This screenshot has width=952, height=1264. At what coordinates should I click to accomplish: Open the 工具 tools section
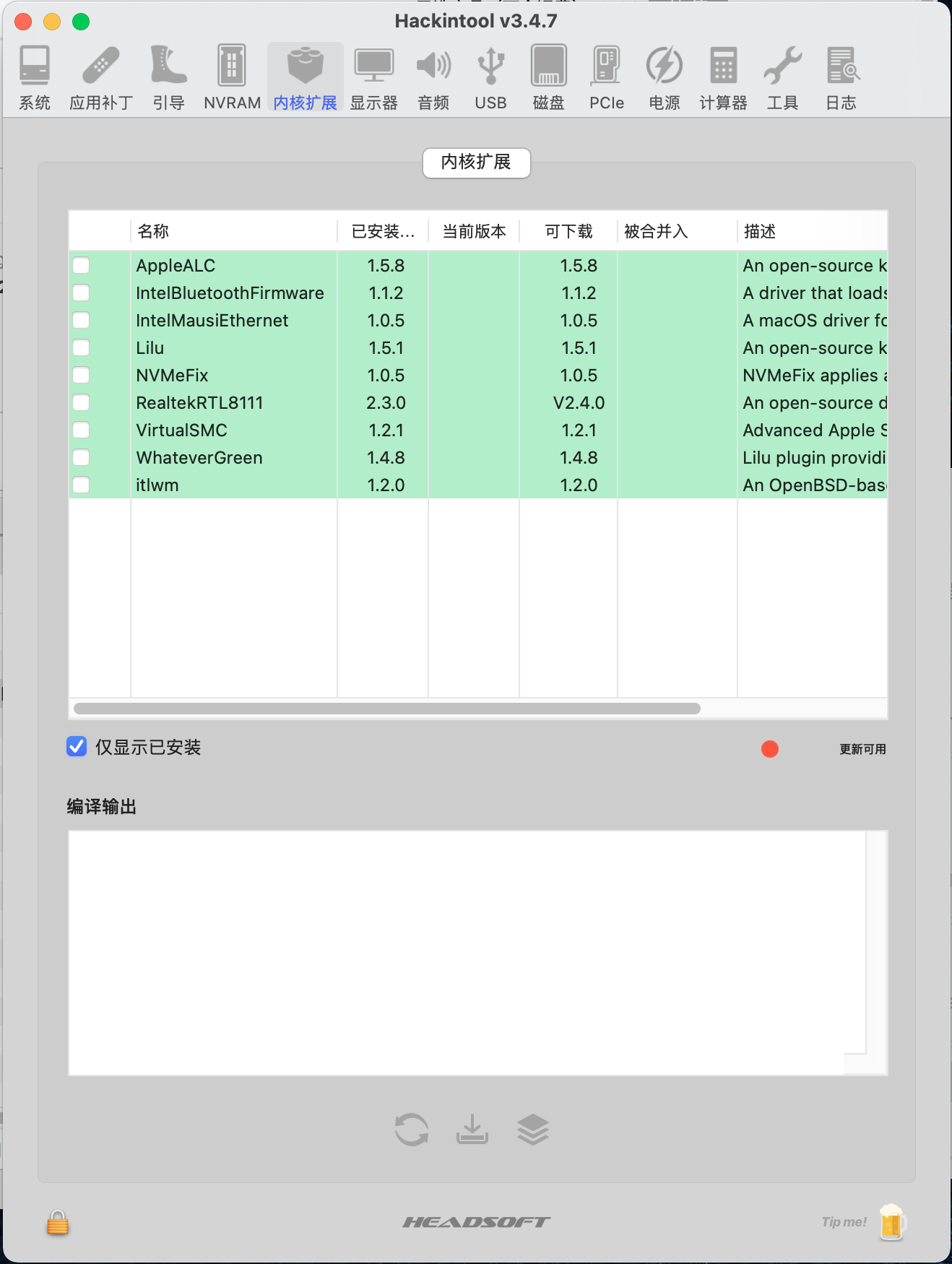tap(782, 78)
